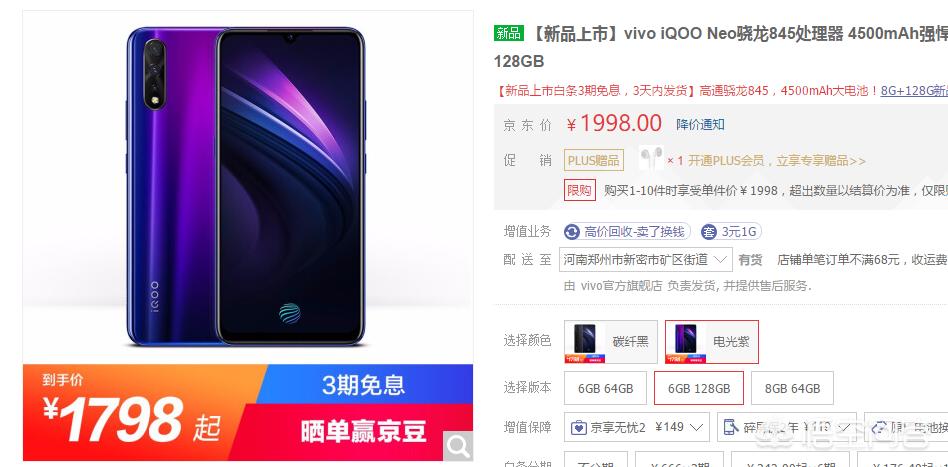Click the 8G+128G underlined promo link
The width and height of the screenshot is (948, 467).
point(914,91)
